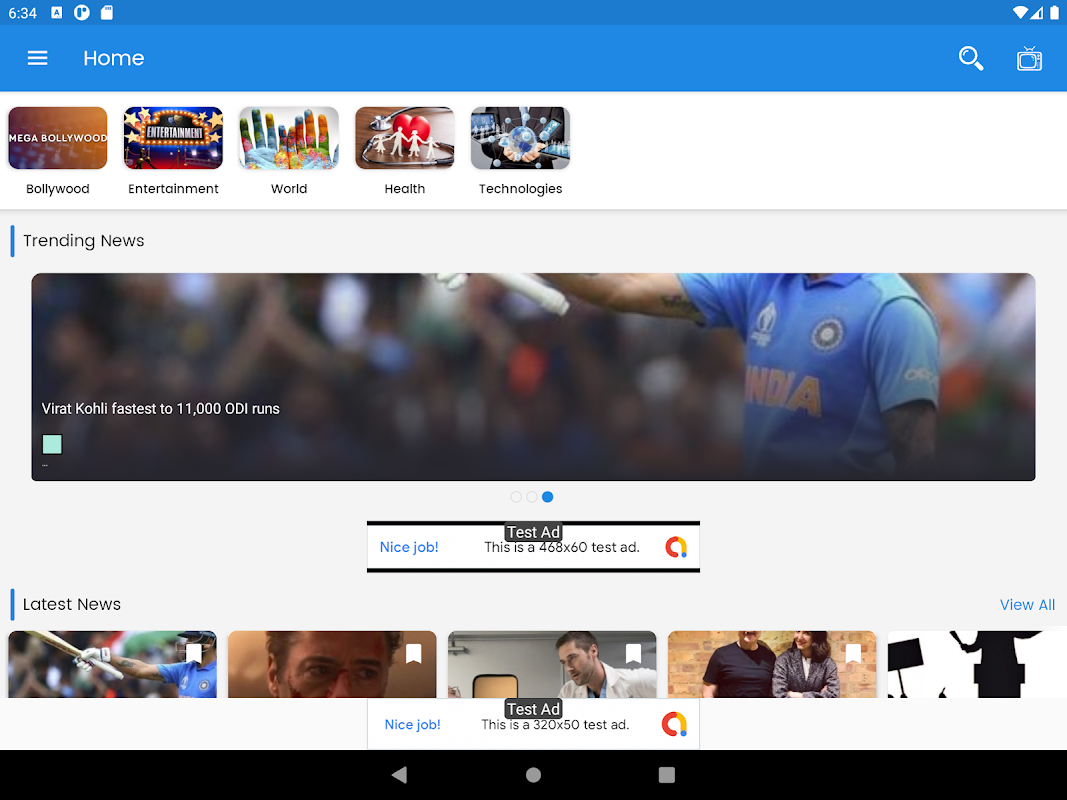Click the Entertainment label text
This screenshot has width=1067, height=800.
click(x=174, y=189)
